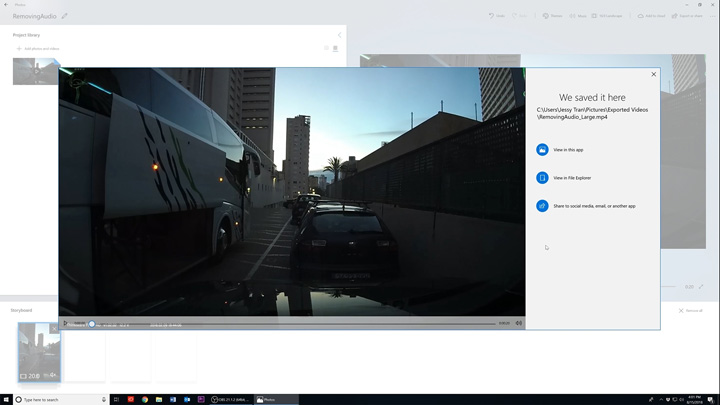Click Export or share in toolbar
The image size is (720, 405).
[687, 16]
